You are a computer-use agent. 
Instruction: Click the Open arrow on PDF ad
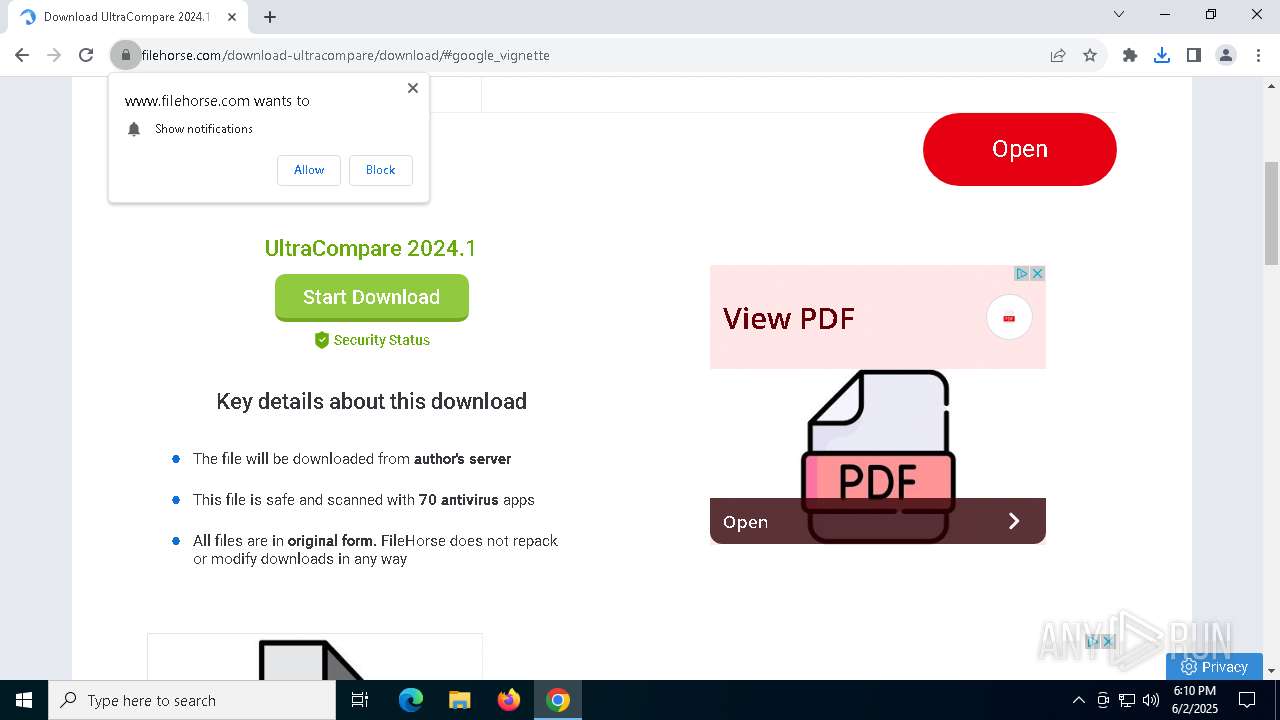click(x=1014, y=521)
